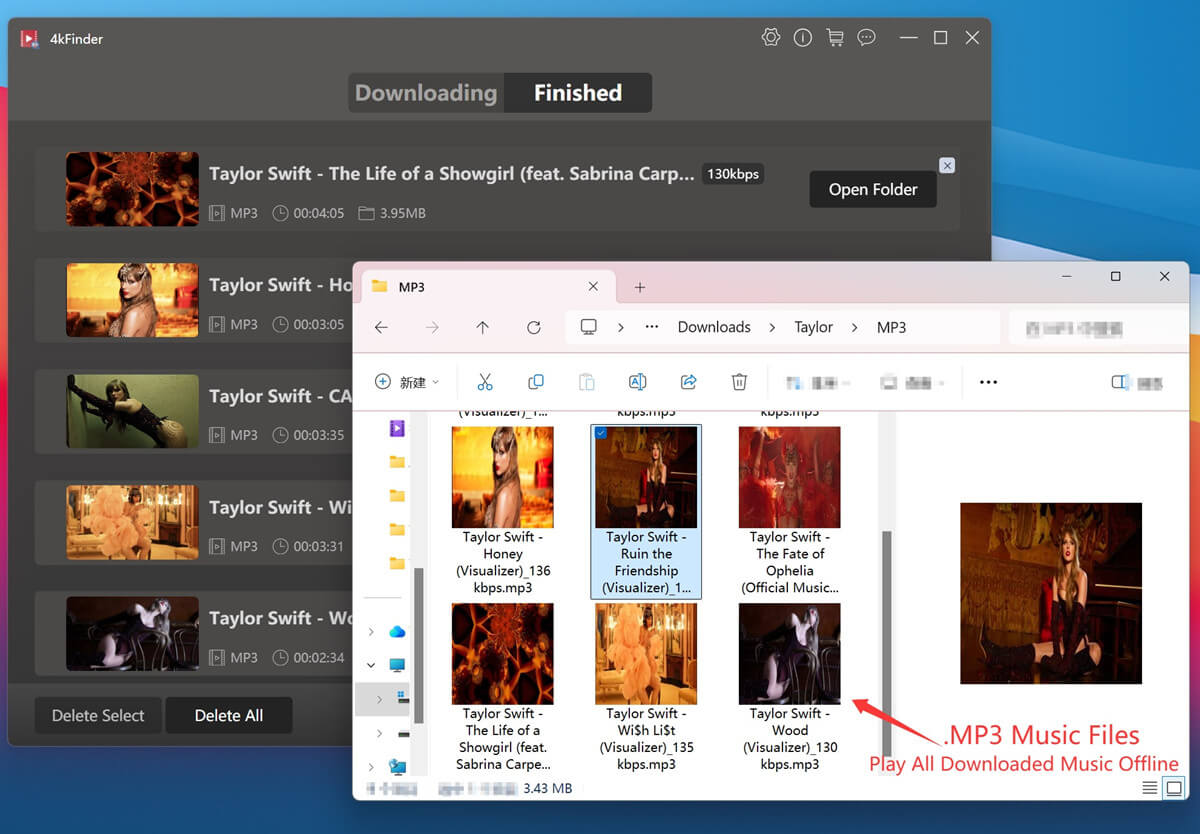Click the Cut icon in Explorer toolbar
The height and width of the screenshot is (834, 1200).
(x=485, y=381)
